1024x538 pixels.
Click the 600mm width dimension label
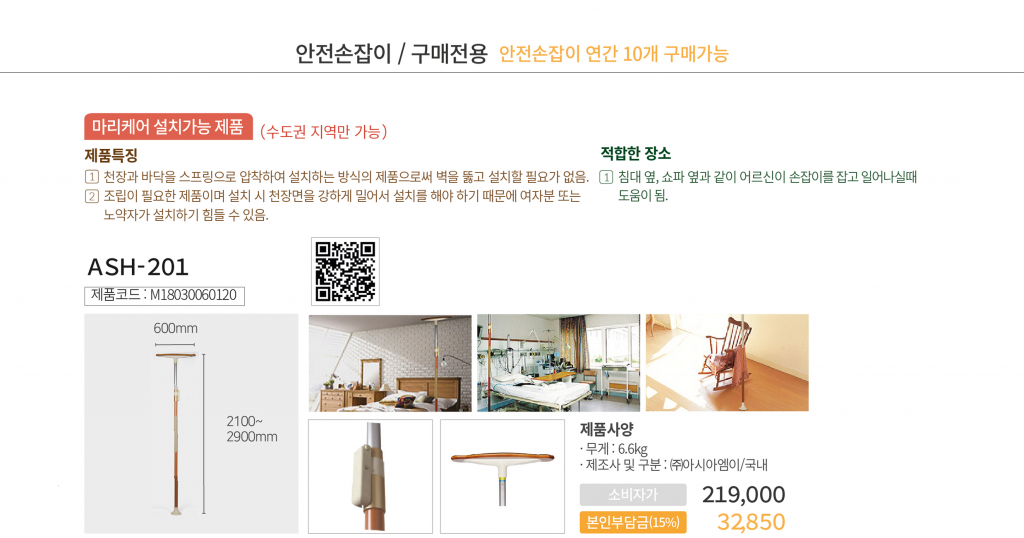coord(175,328)
